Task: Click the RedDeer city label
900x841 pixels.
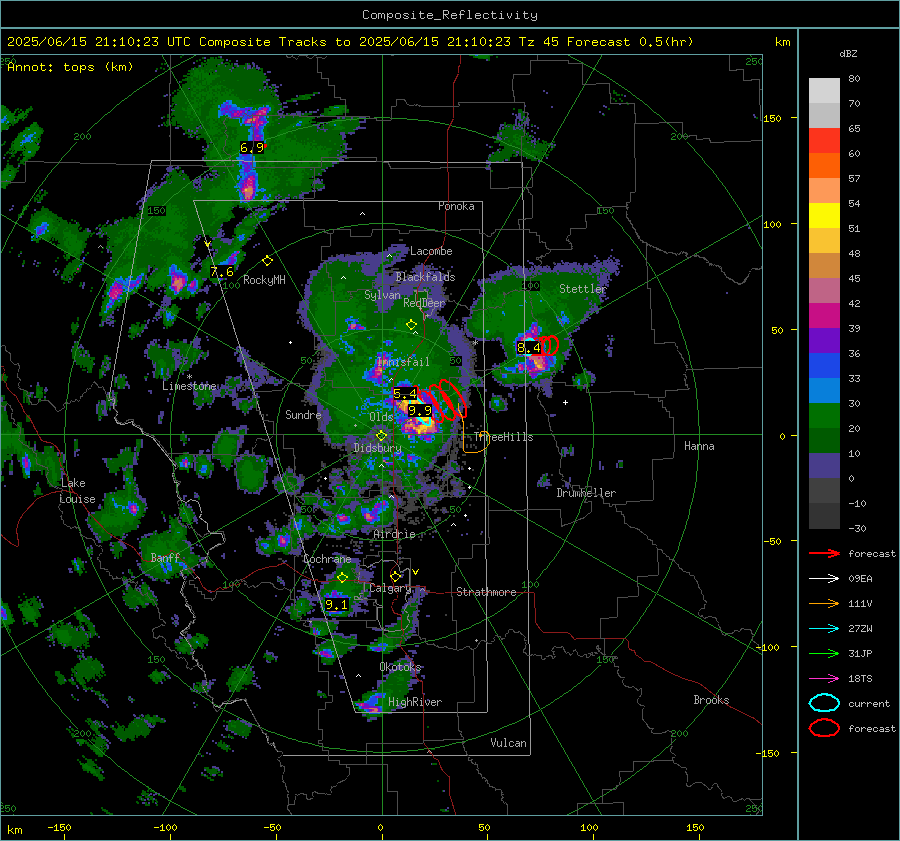Action: click(x=424, y=303)
